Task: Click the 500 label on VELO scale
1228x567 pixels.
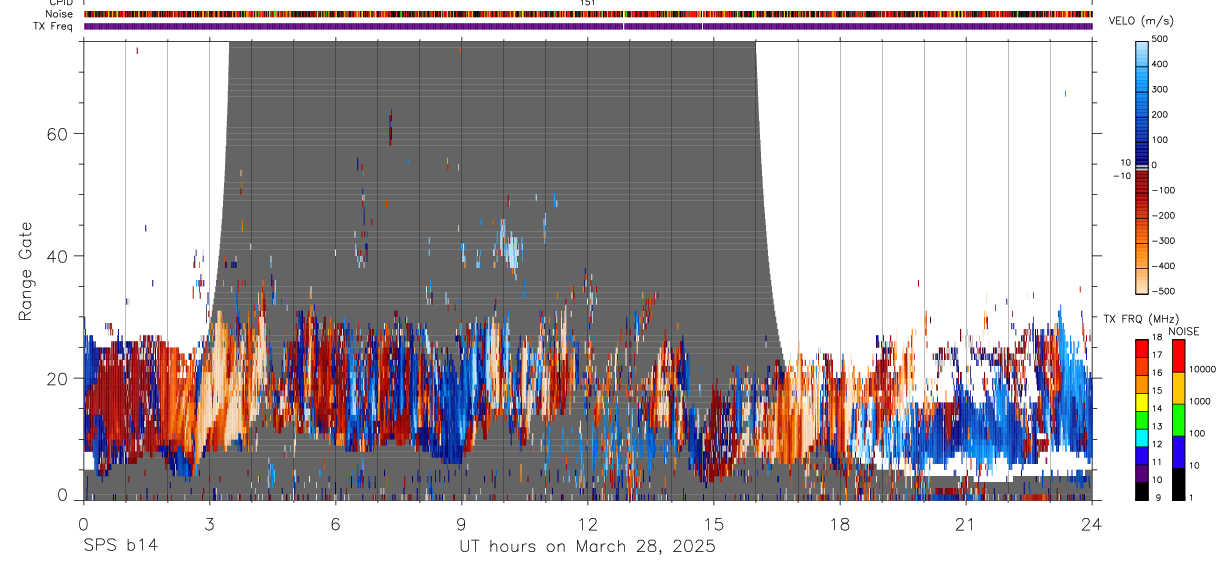Action: tap(1161, 39)
